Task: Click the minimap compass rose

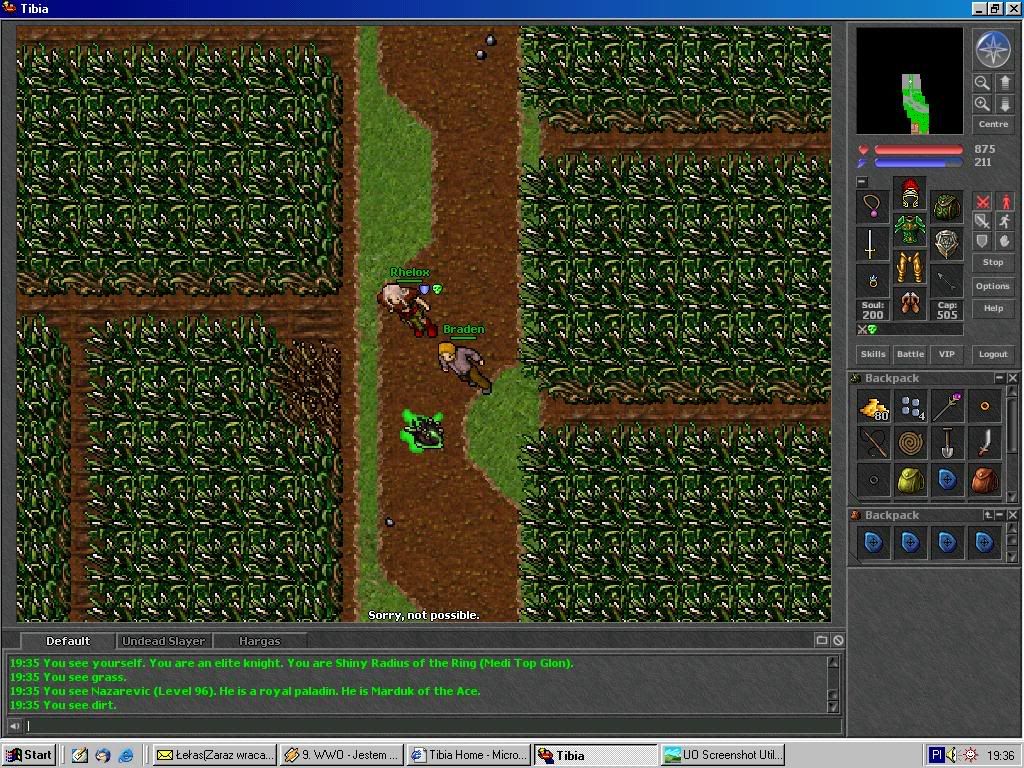Action: pos(993,50)
